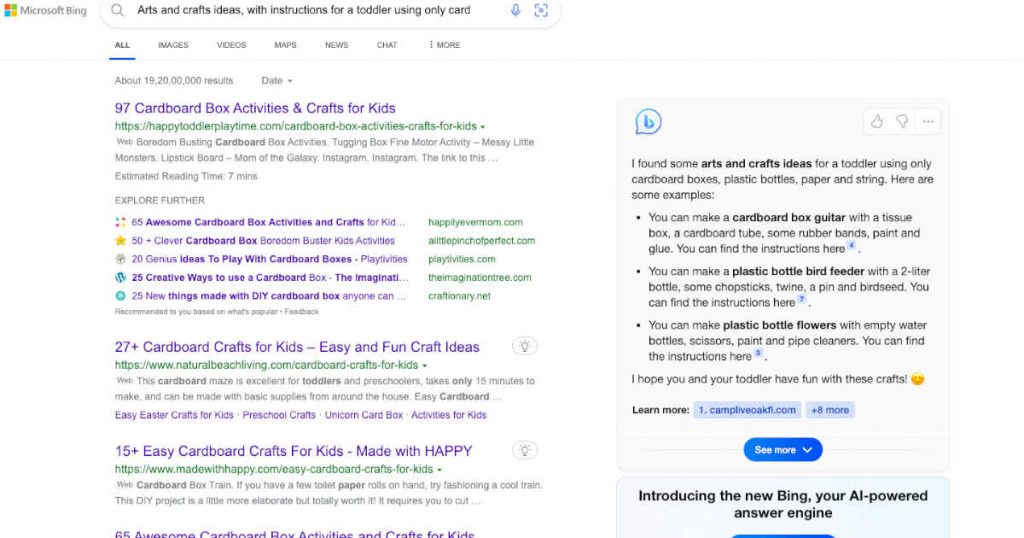Click the +8 more sources button

(x=830, y=410)
